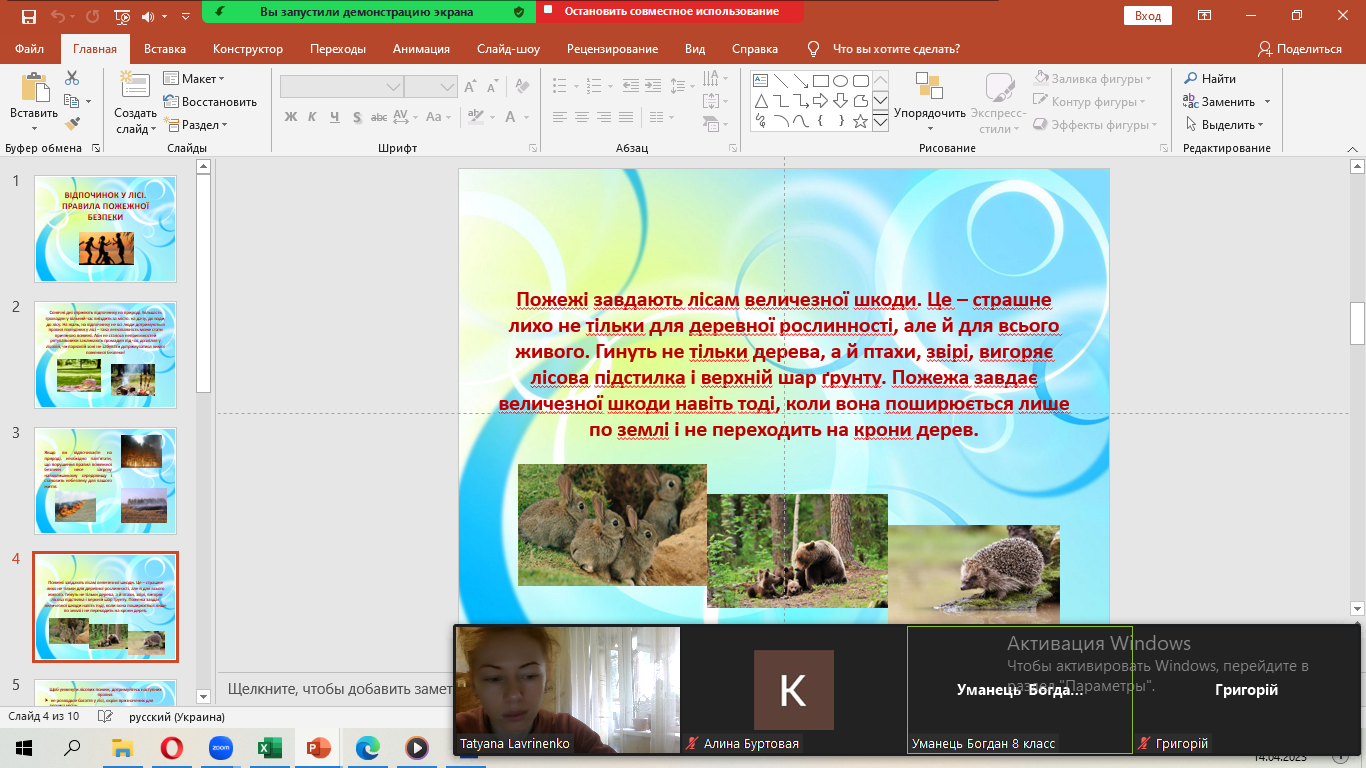Image resolution: width=1366 pixels, height=768 pixels.
Task: Select the text box shape in shapes gallery
Action: [x=760, y=80]
